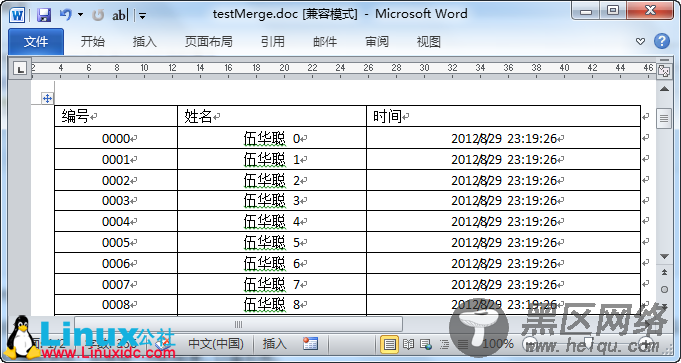Screen dimensions: 681x363
Task: Click the time cell in row 0000
Action: coord(503,139)
